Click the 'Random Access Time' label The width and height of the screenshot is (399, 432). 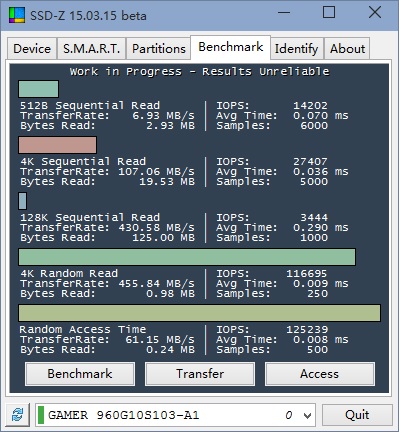click(x=83, y=330)
